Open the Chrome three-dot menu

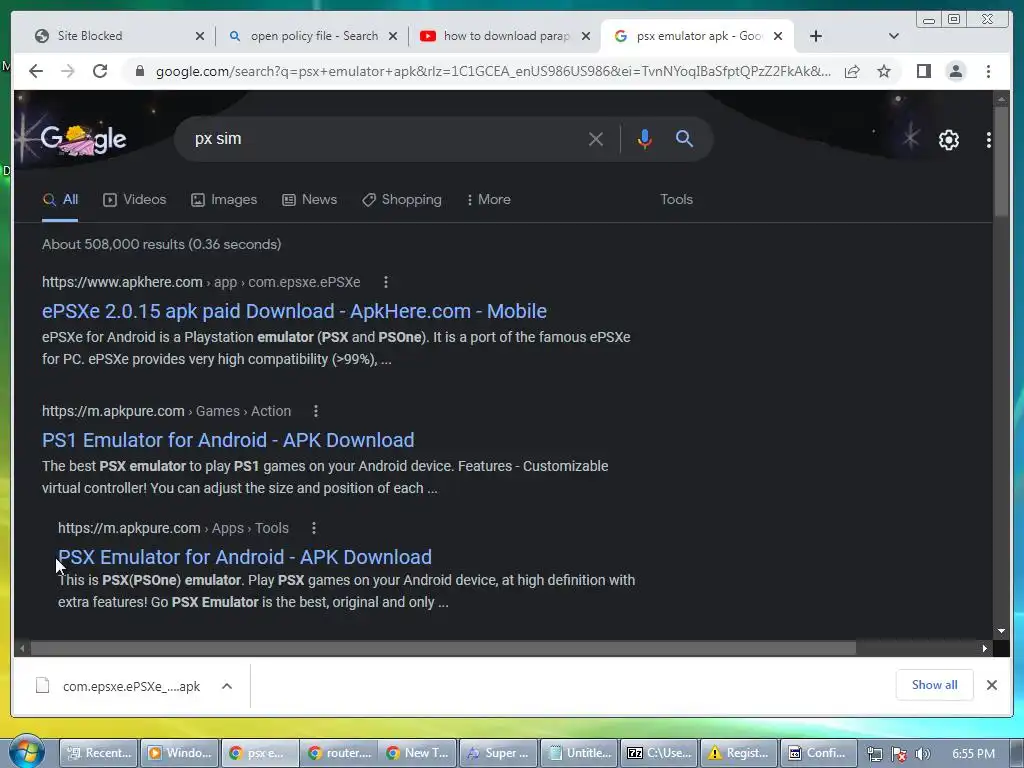coord(988,71)
